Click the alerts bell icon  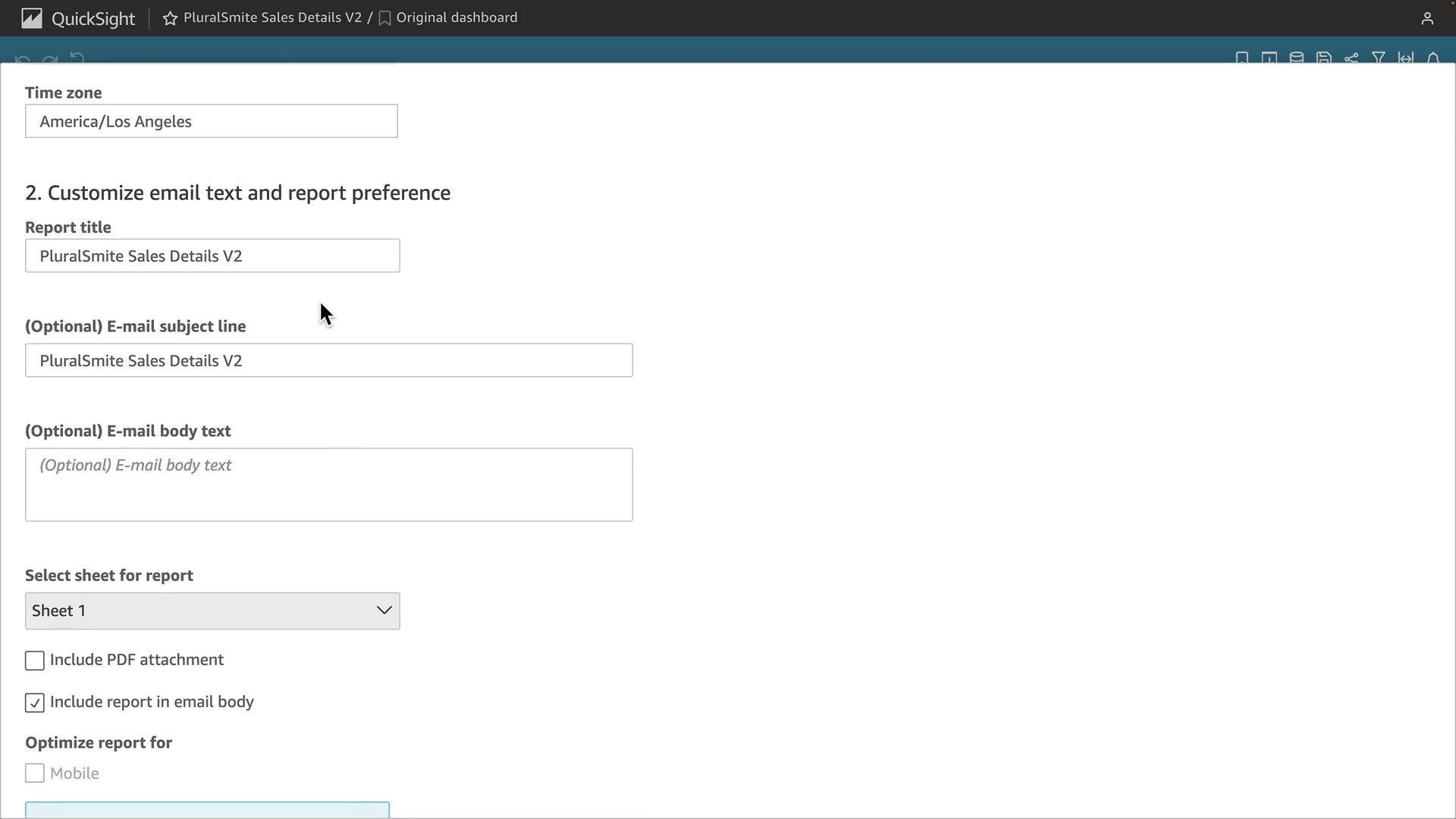(1433, 58)
